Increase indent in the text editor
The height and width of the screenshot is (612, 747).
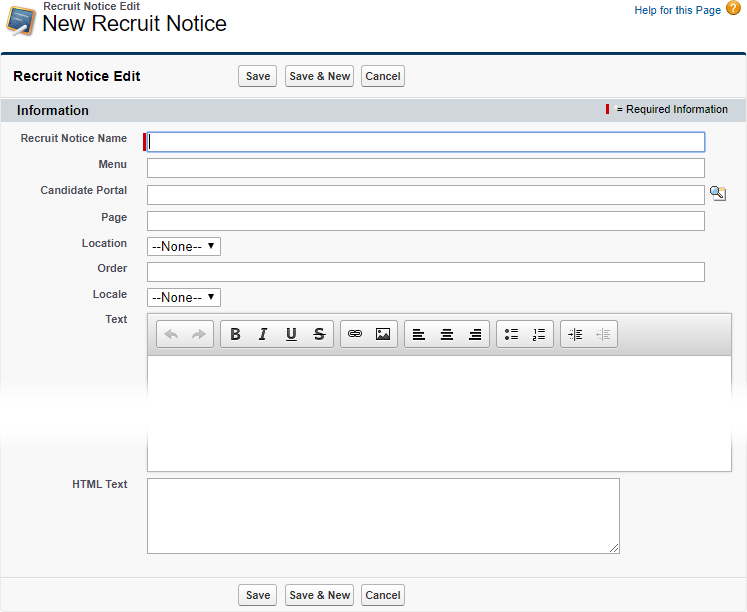pyautogui.click(x=575, y=334)
